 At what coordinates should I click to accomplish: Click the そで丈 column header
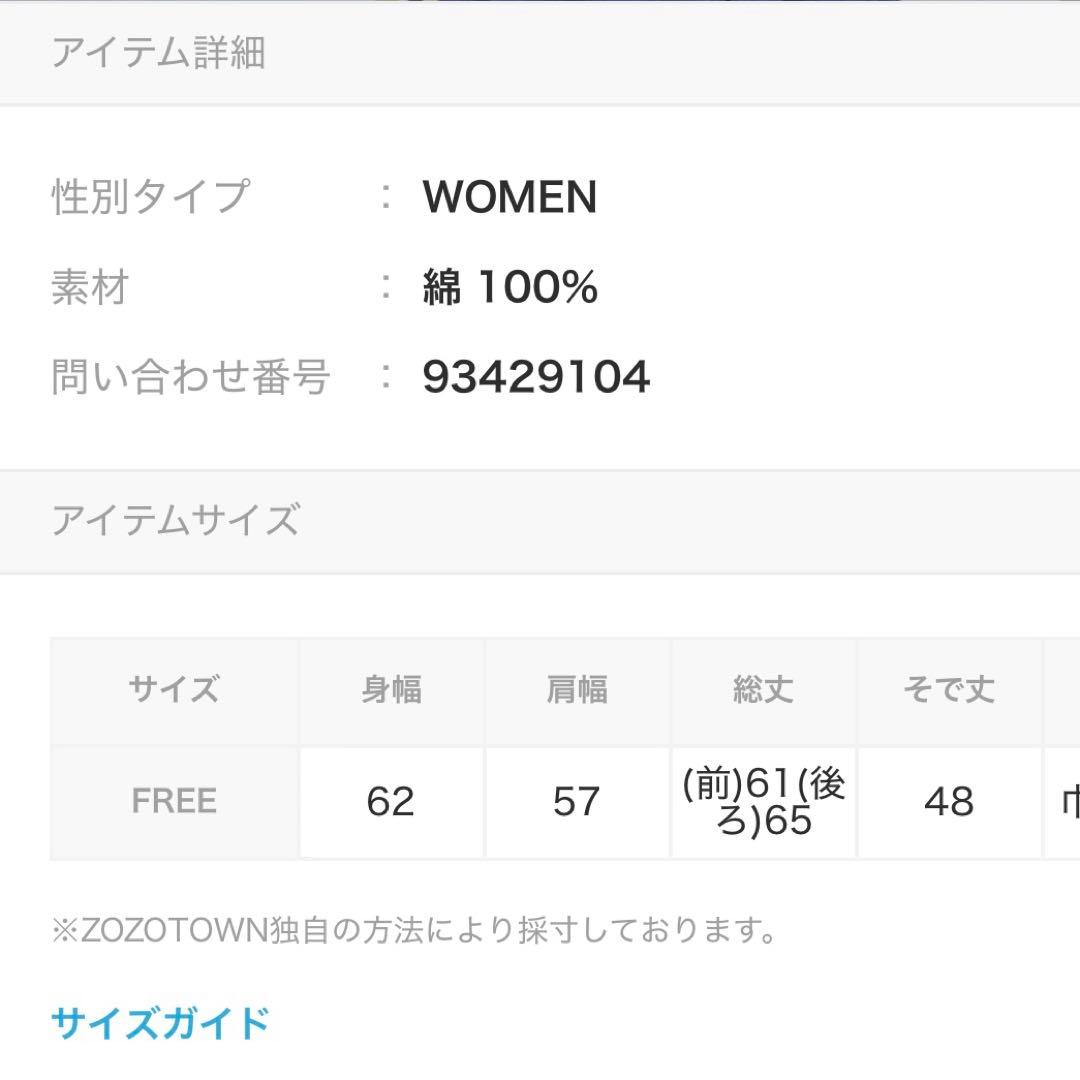[x=948, y=690]
